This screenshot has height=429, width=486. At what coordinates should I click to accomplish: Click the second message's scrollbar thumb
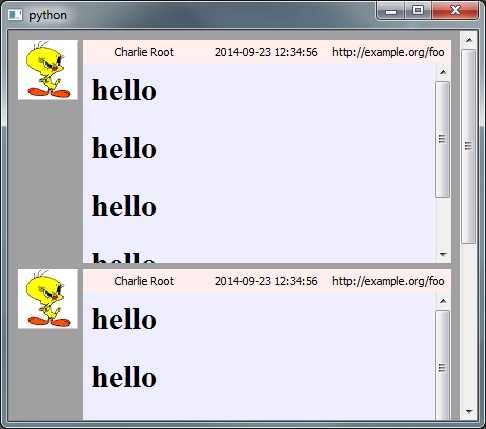pos(443,365)
